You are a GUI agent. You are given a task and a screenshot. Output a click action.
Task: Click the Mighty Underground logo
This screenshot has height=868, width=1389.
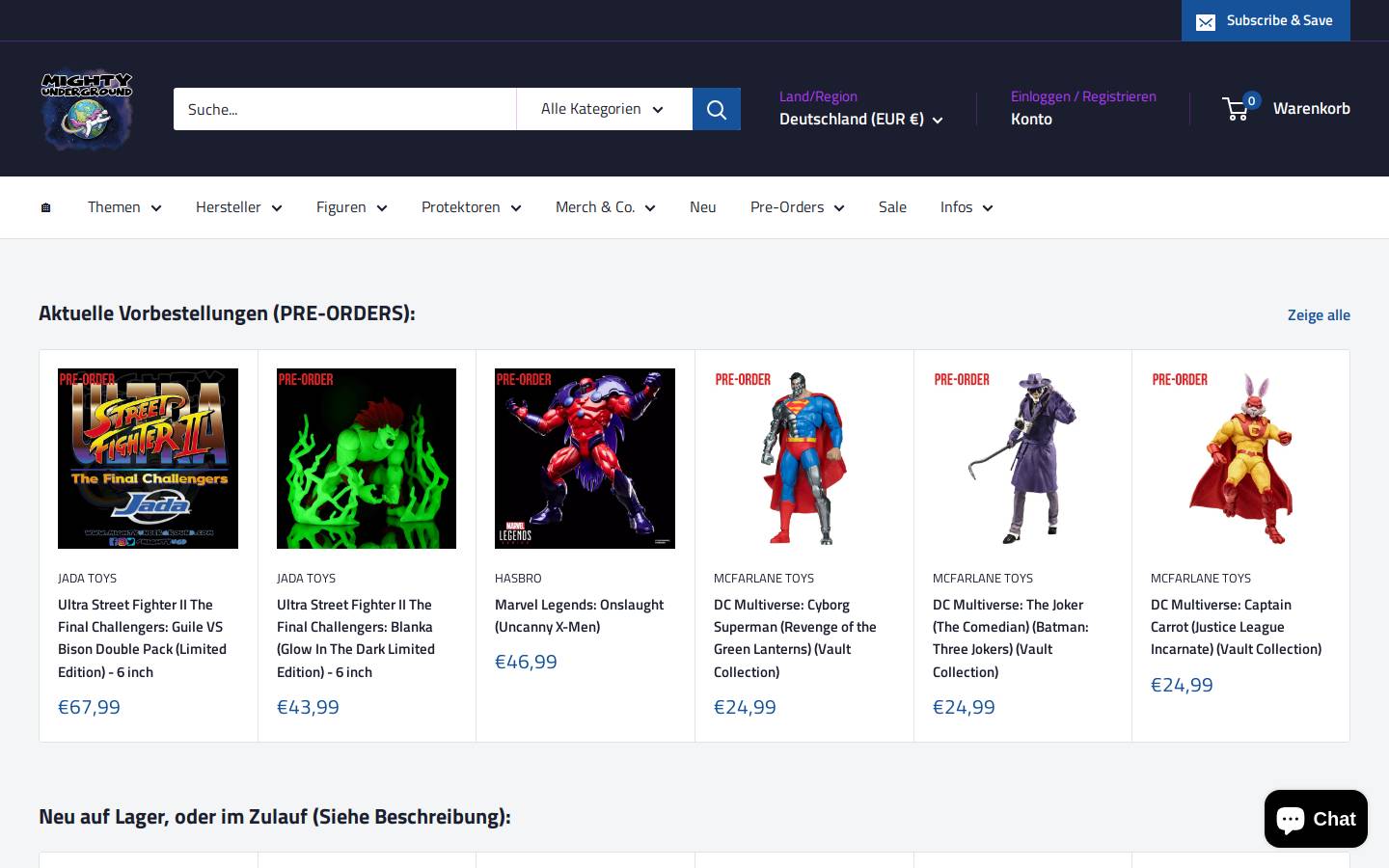pos(87,109)
